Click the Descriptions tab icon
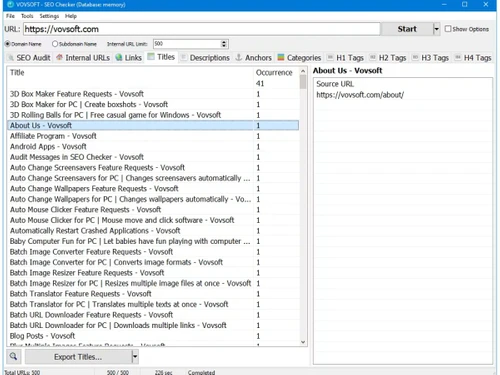Viewport: 500px width, 375px height. pos(183,58)
